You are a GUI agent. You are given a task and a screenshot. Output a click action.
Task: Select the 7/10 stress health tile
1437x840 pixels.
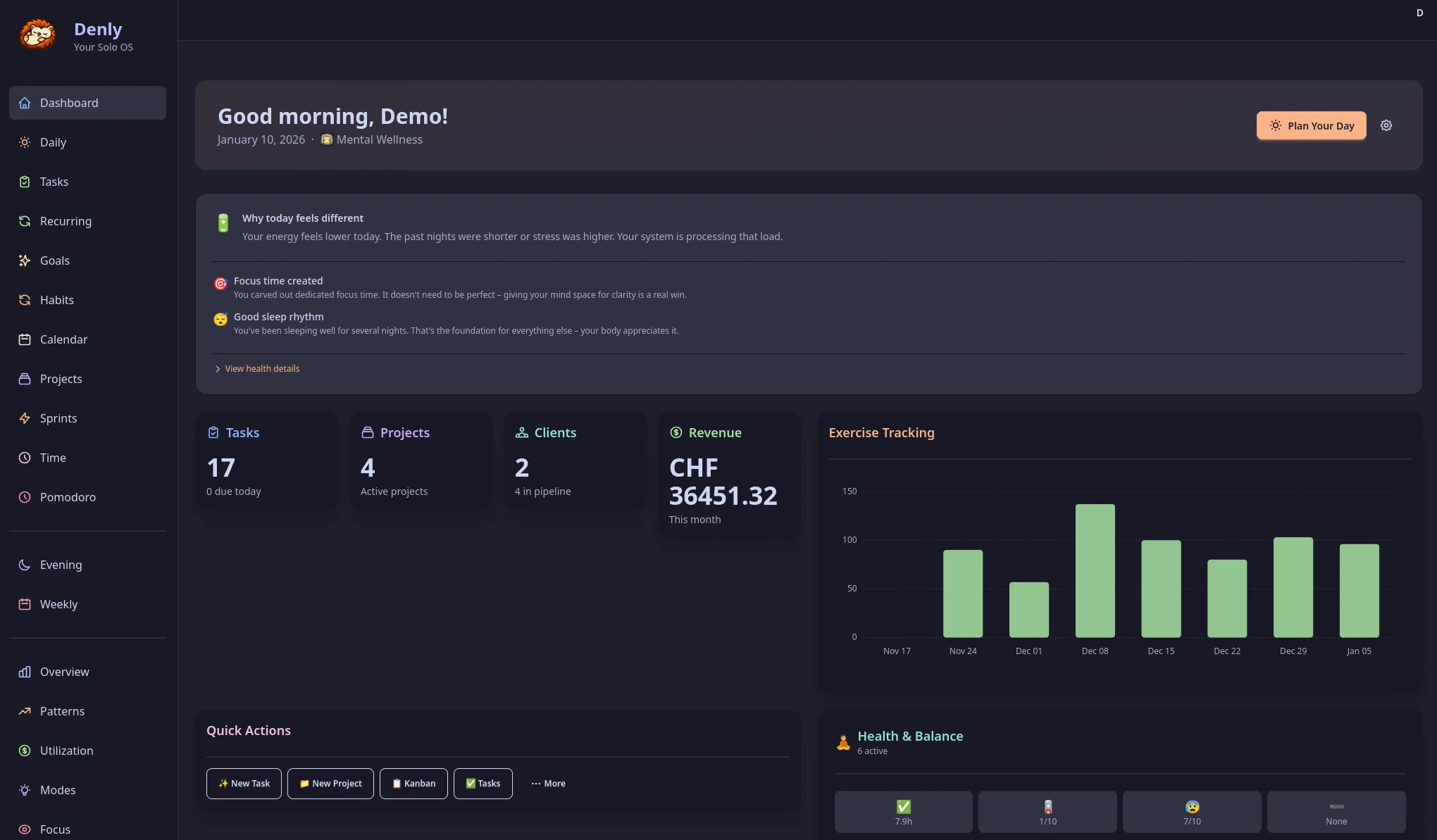[x=1192, y=812]
